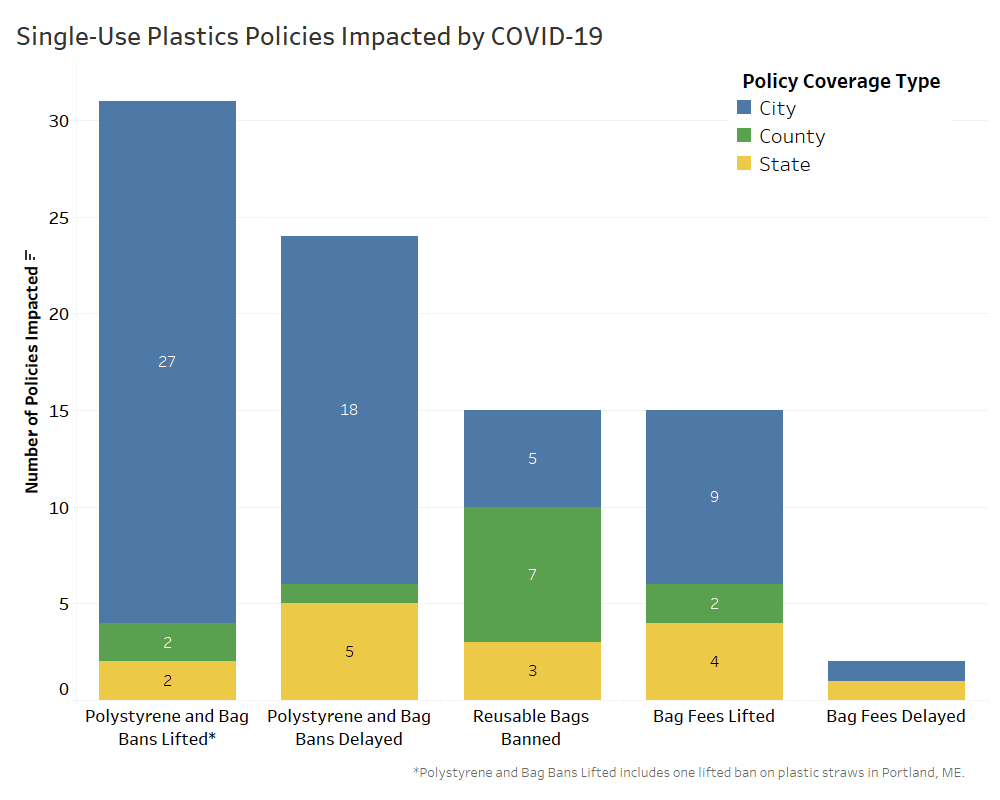Select the State segment labeled 4
Viewport: 1000px width, 800px height.
point(714,661)
